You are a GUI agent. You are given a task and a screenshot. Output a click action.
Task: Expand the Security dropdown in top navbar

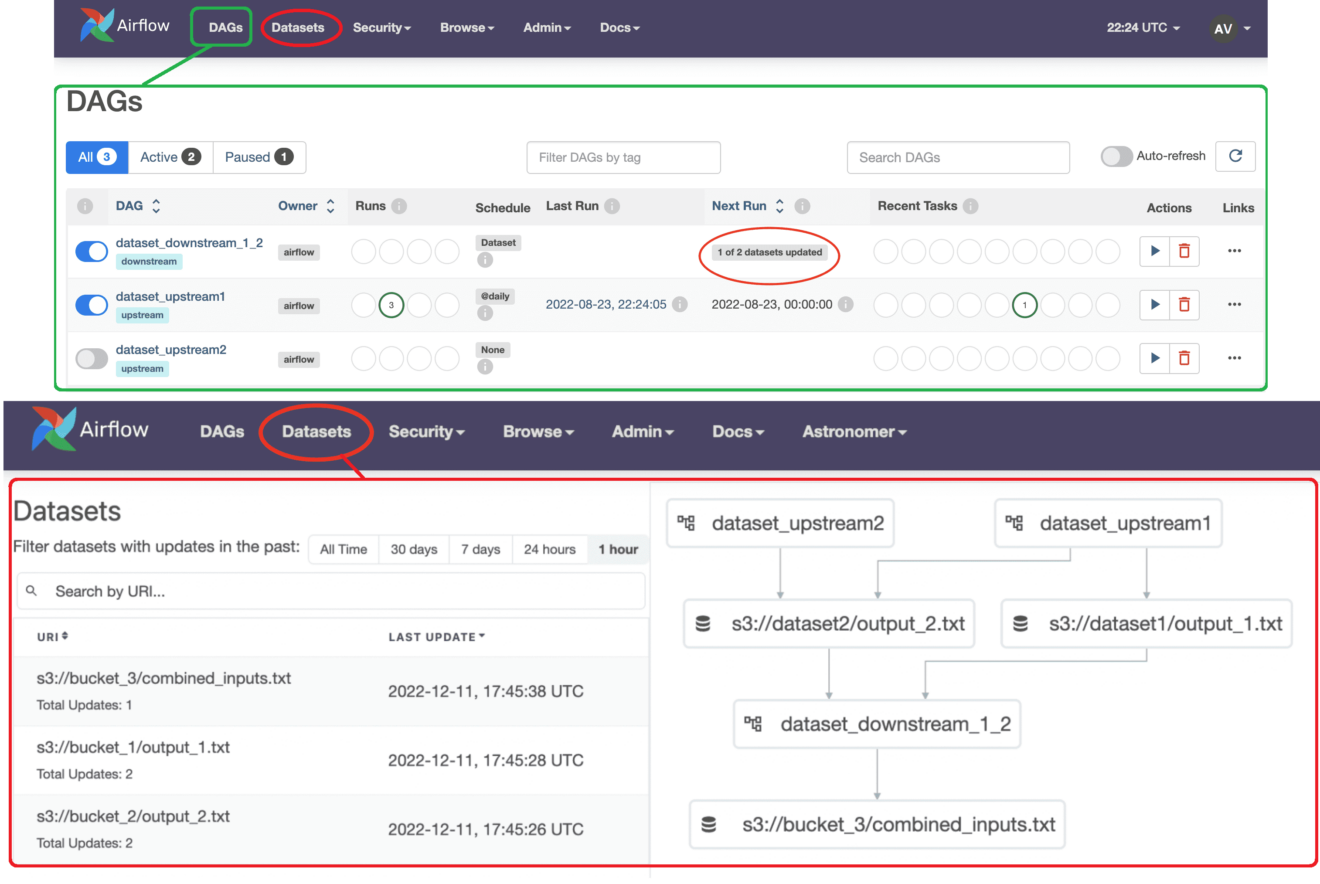point(381,28)
